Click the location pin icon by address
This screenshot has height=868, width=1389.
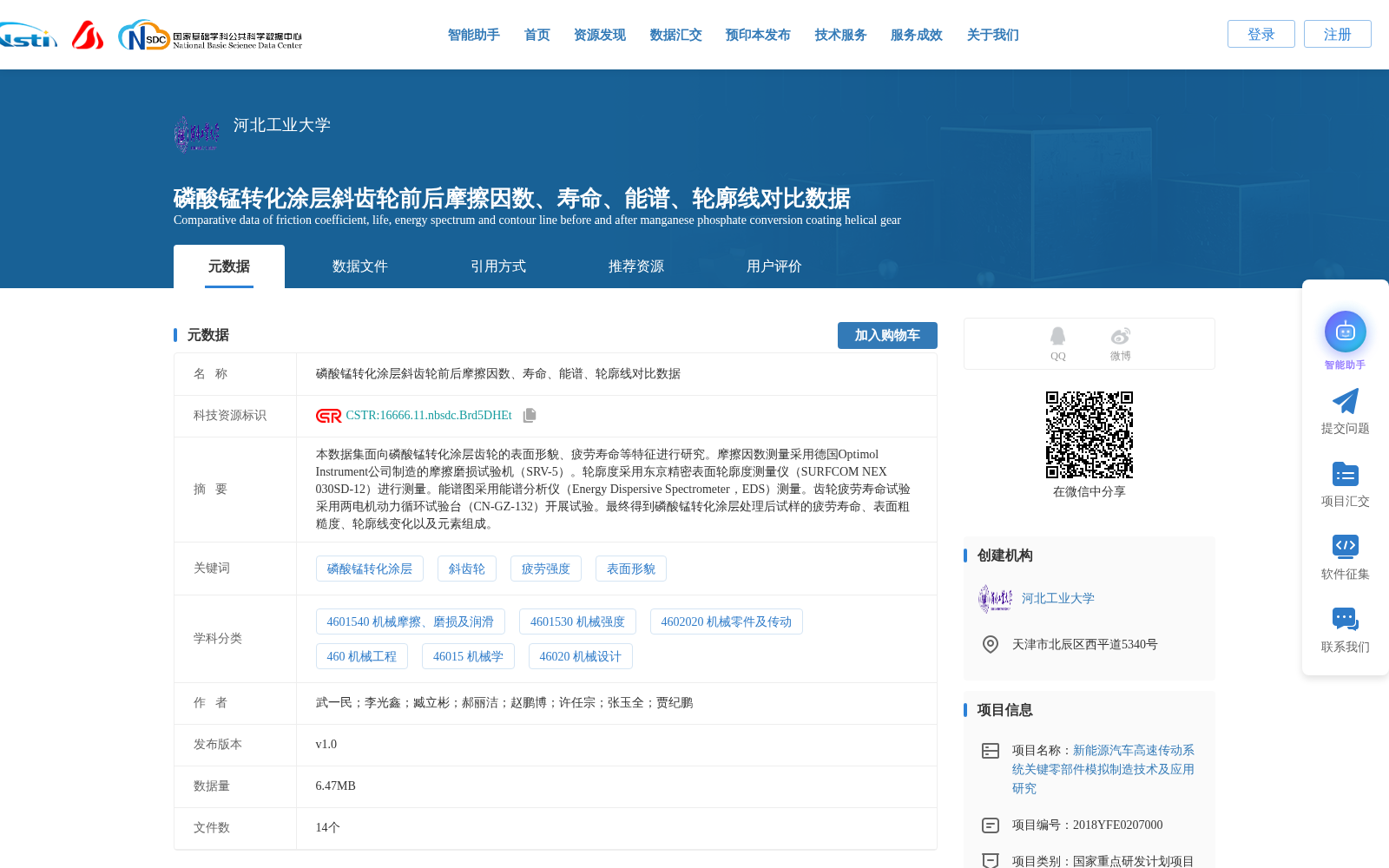[990, 644]
